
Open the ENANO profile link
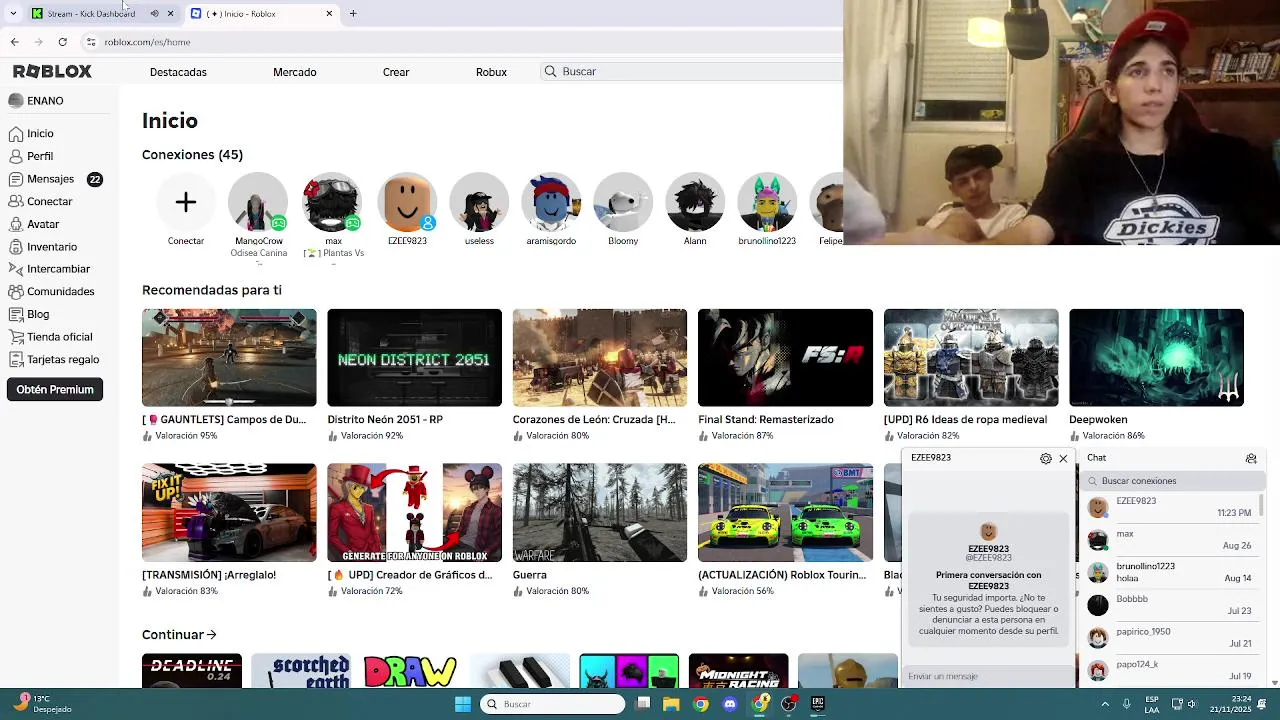click(36, 101)
